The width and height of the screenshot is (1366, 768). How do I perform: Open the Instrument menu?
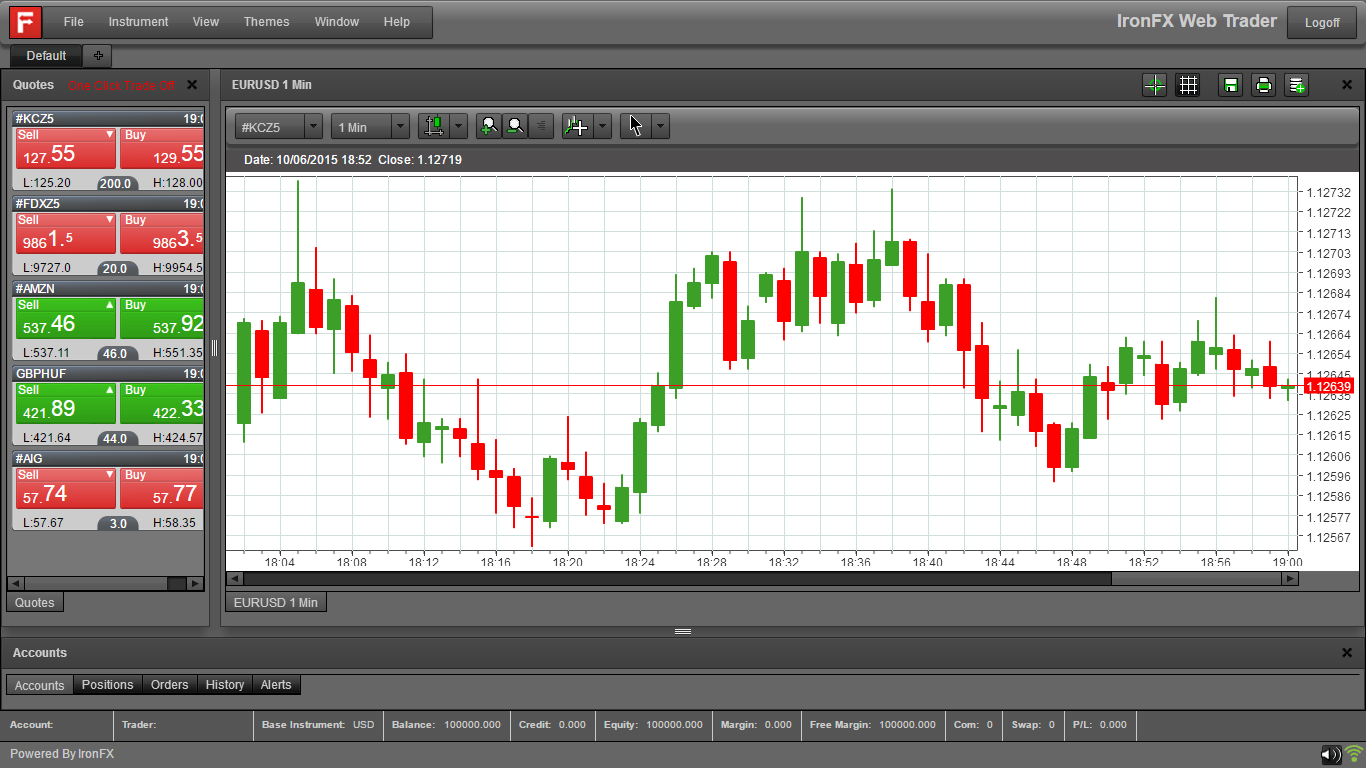(x=138, y=22)
